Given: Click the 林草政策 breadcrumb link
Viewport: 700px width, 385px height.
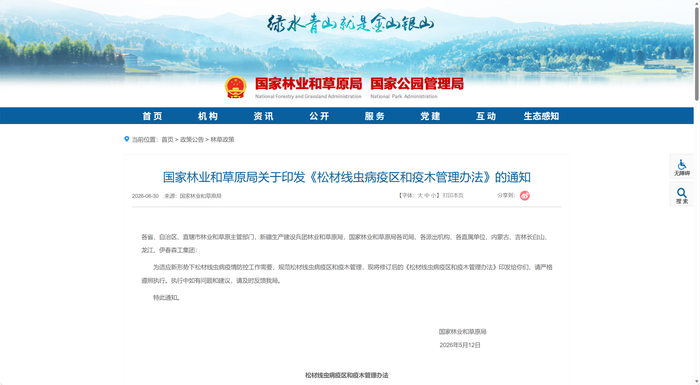Looking at the screenshot, I should pos(222,139).
